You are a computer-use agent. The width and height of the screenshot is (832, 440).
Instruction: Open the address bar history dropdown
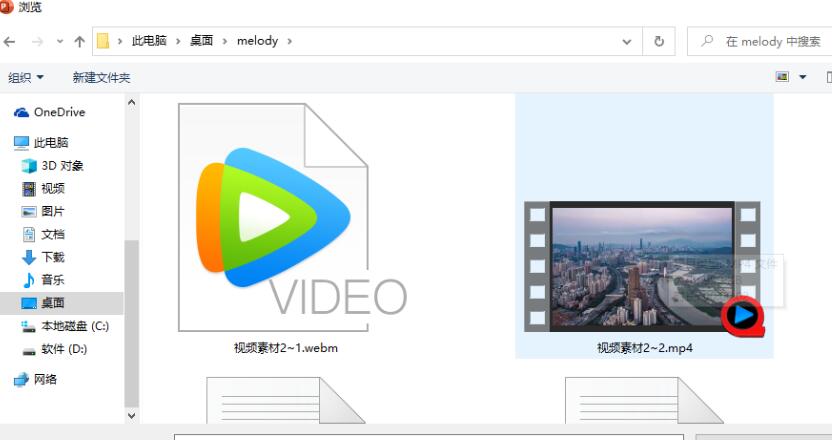[627, 41]
